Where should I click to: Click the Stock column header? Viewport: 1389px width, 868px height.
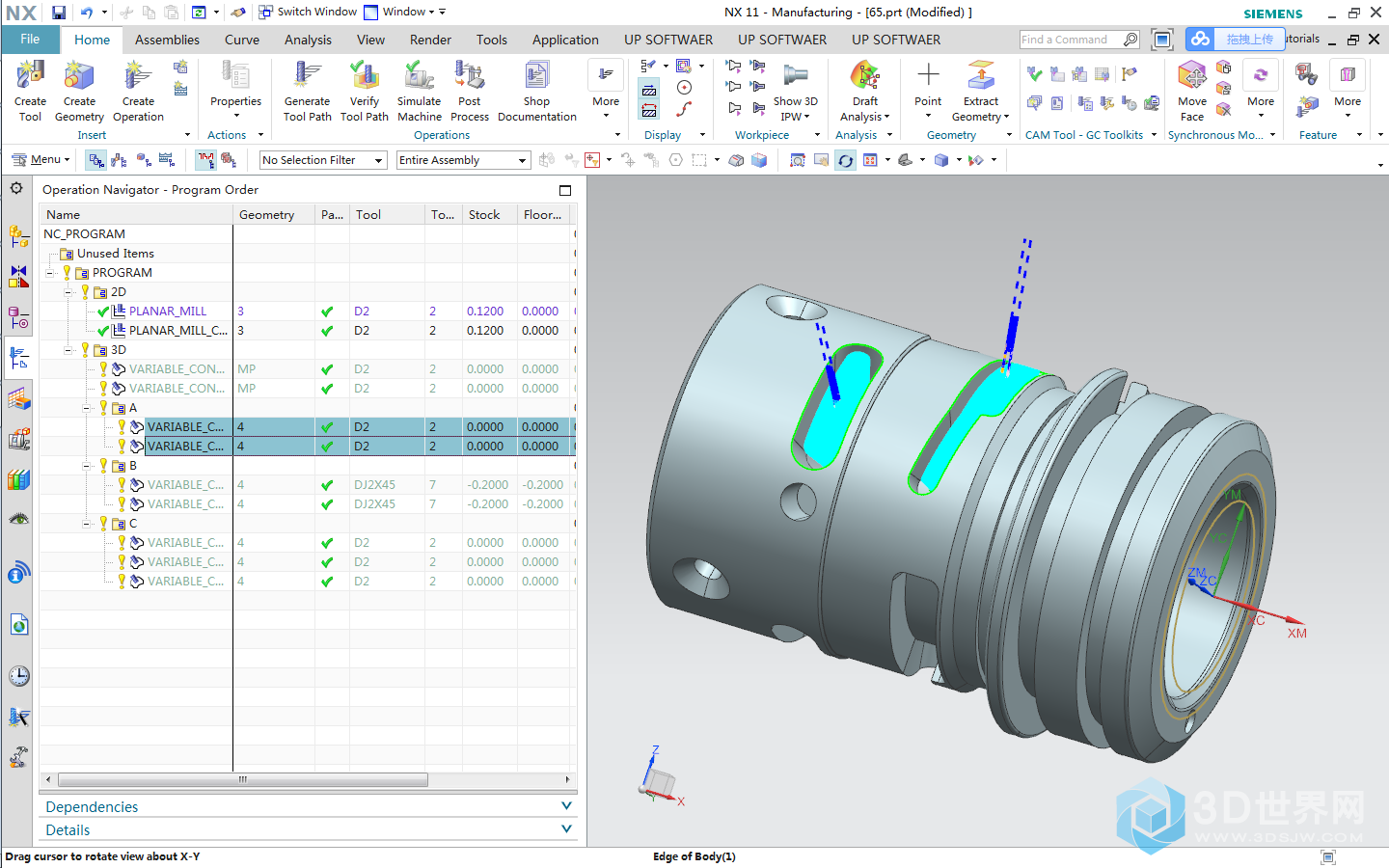[x=489, y=214]
